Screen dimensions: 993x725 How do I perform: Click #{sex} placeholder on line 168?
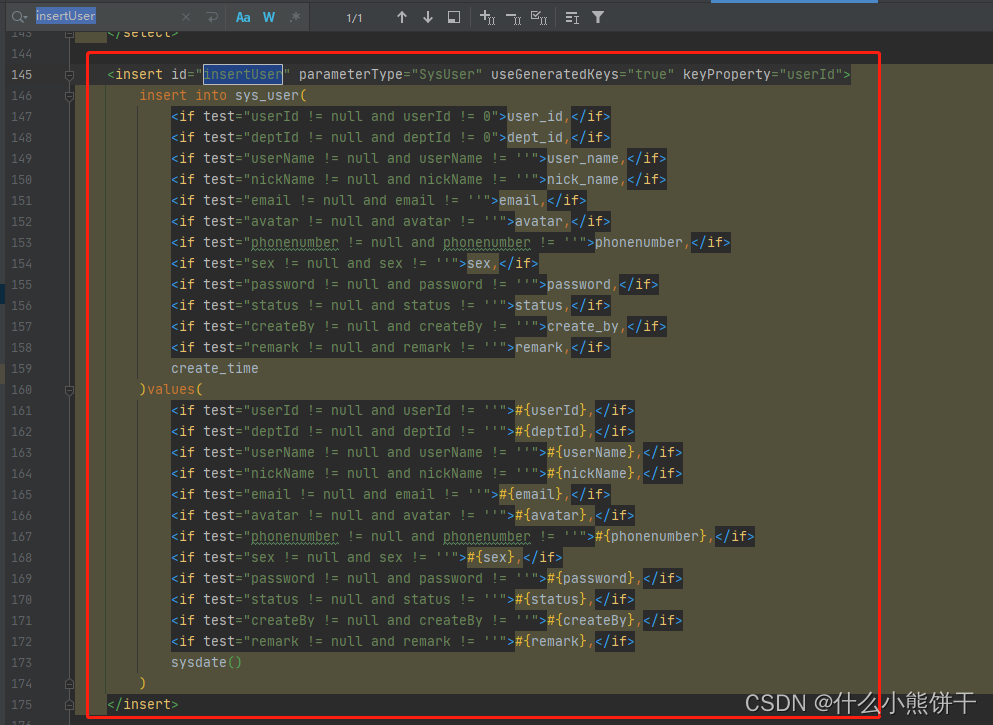[491, 557]
